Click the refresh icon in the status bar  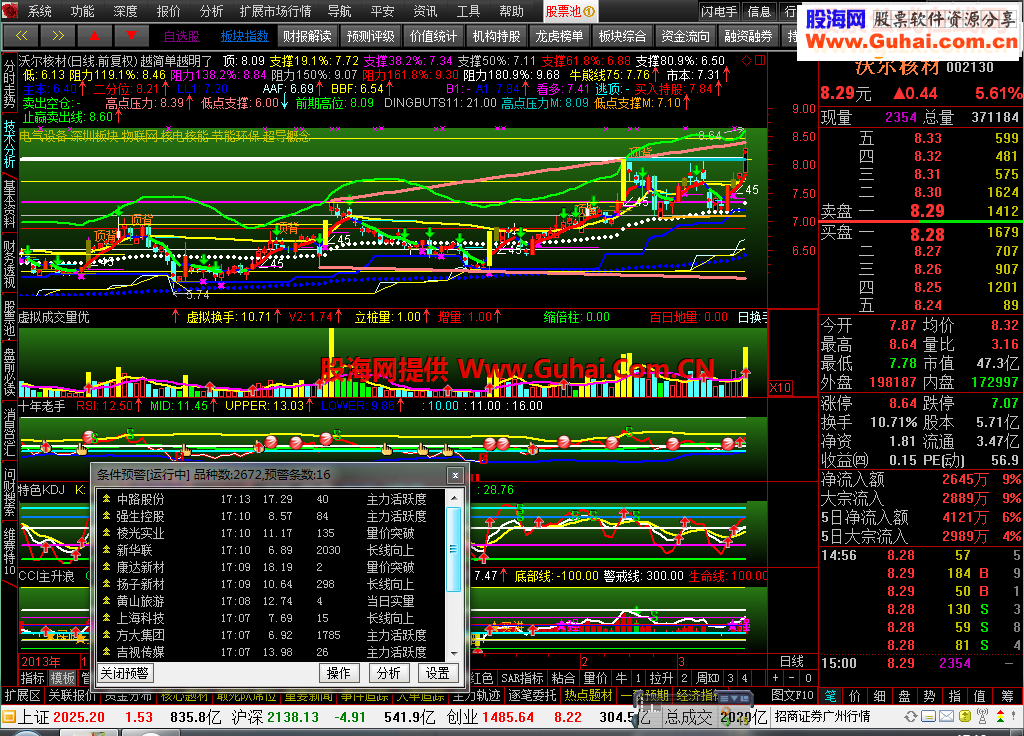pyautogui.click(x=910, y=716)
